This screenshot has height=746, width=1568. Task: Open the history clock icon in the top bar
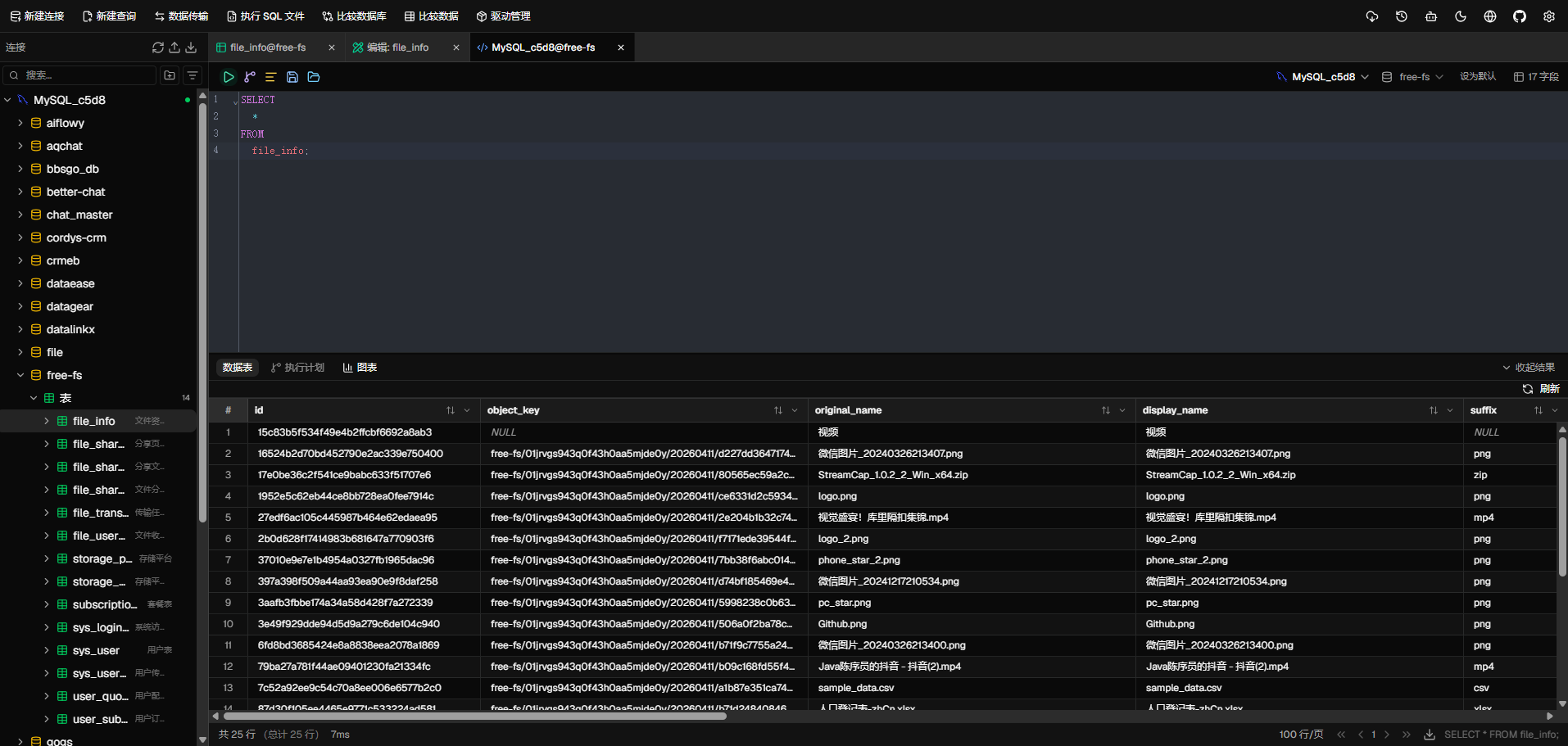click(1402, 16)
